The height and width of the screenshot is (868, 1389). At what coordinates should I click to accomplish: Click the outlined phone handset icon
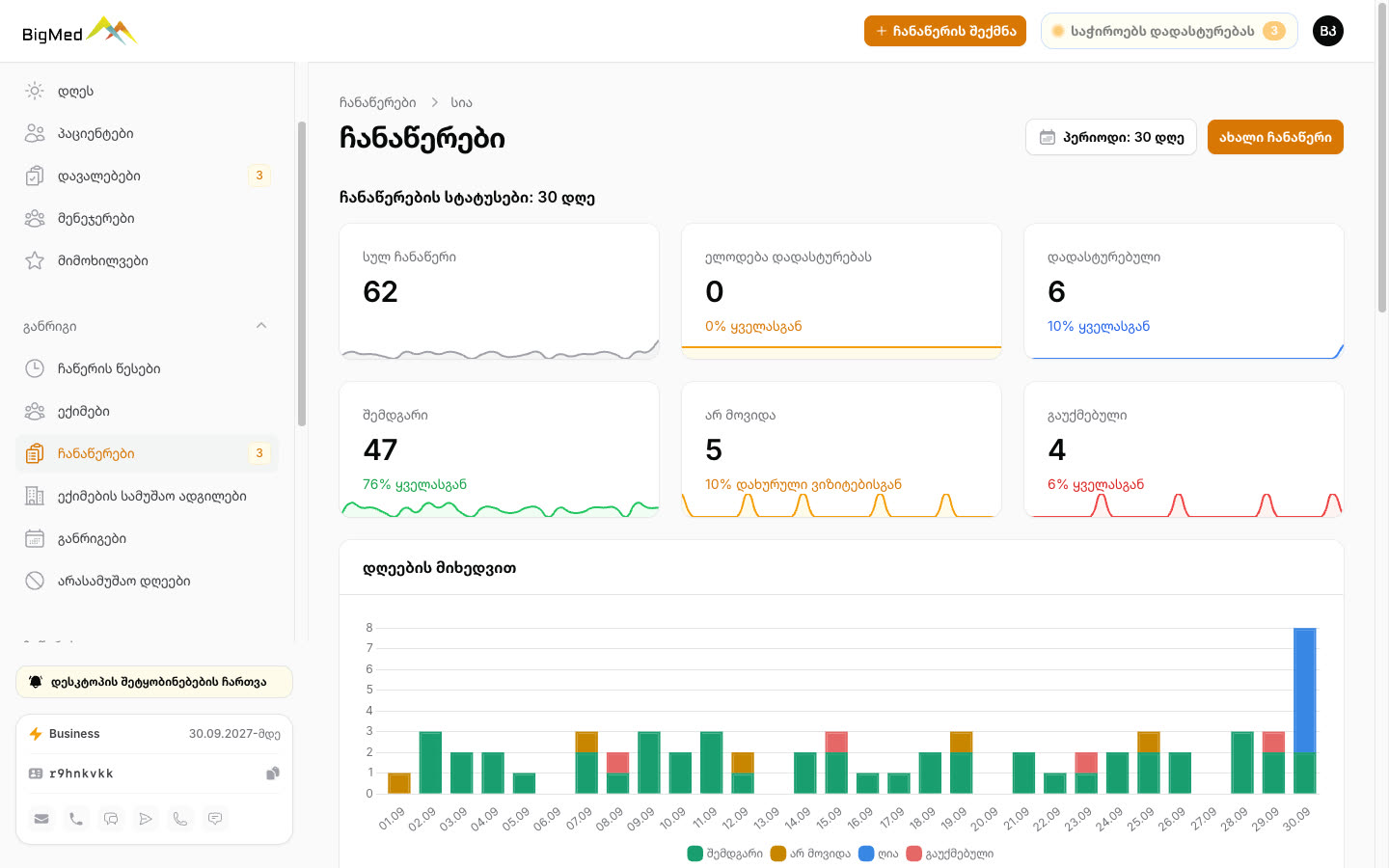click(180, 819)
